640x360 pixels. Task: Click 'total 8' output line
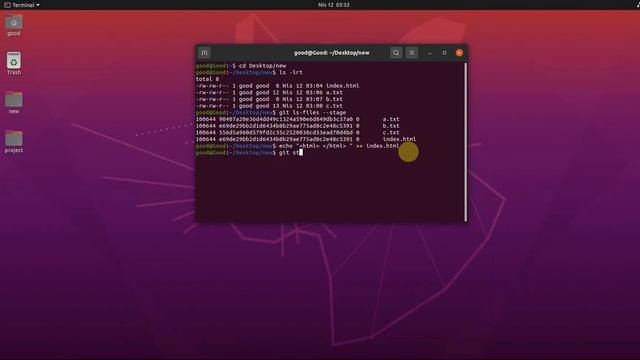tap(207, 79)
